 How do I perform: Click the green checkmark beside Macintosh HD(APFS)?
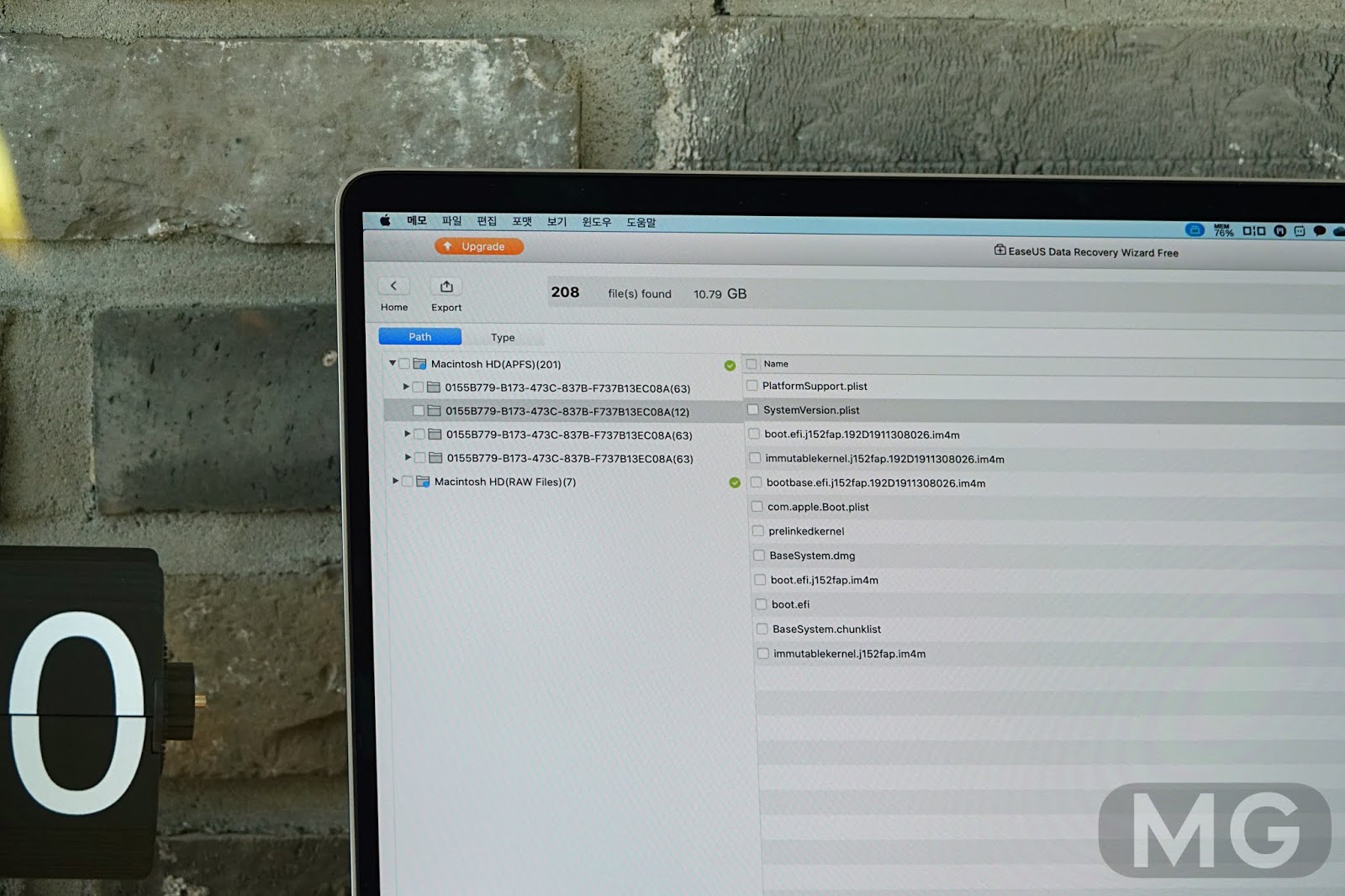[730, 366]
